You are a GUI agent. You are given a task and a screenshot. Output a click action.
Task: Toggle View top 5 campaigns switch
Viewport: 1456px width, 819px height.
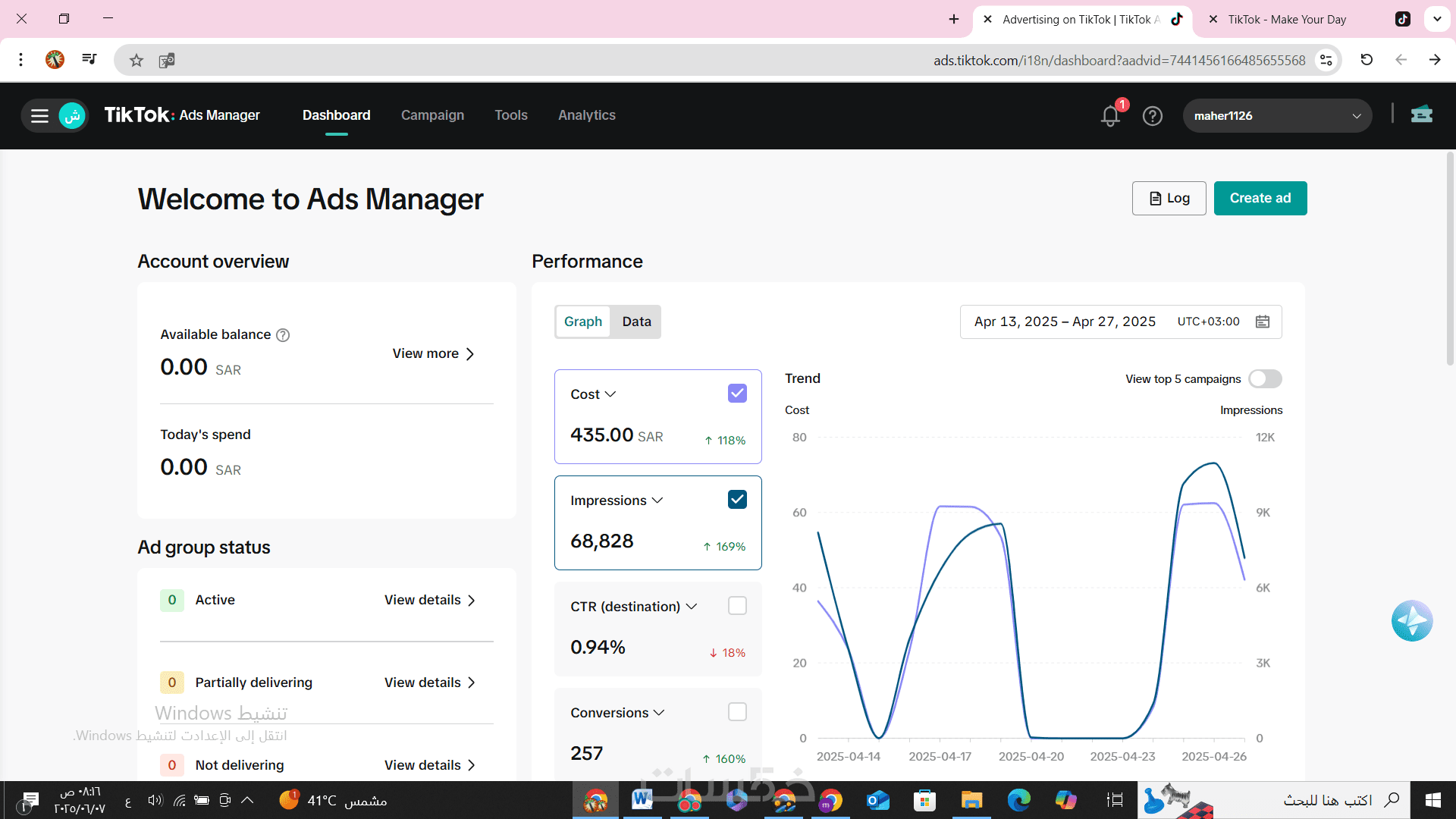[x=1265, y=379]
